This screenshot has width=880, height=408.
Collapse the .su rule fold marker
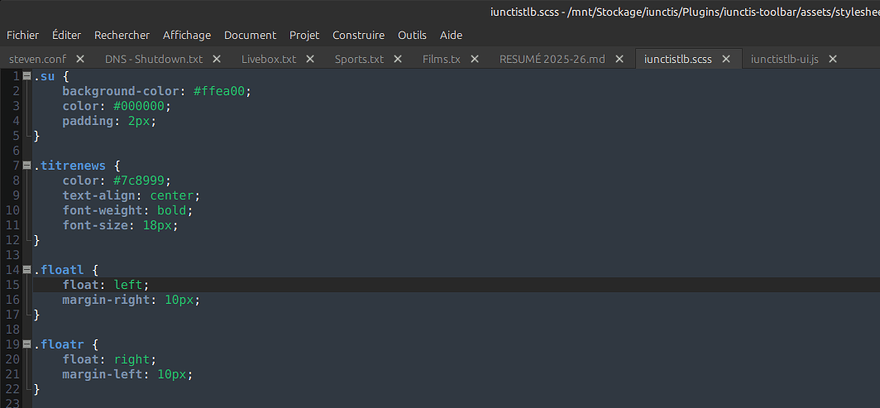click(x=26, y=76)
